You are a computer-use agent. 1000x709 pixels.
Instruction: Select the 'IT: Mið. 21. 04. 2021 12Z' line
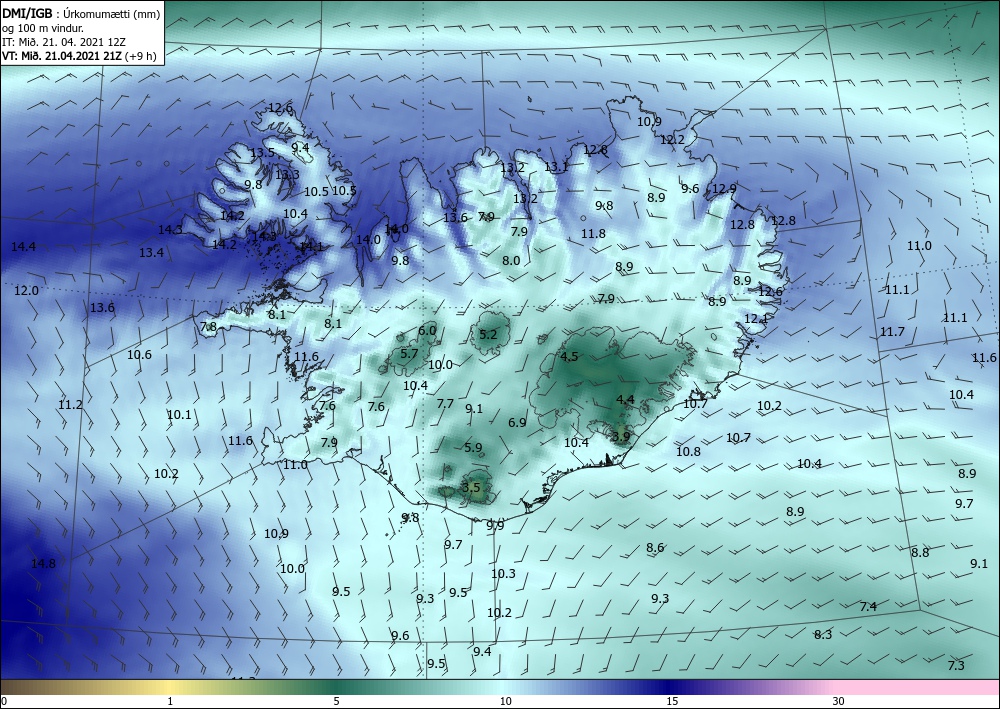point(64,42)
